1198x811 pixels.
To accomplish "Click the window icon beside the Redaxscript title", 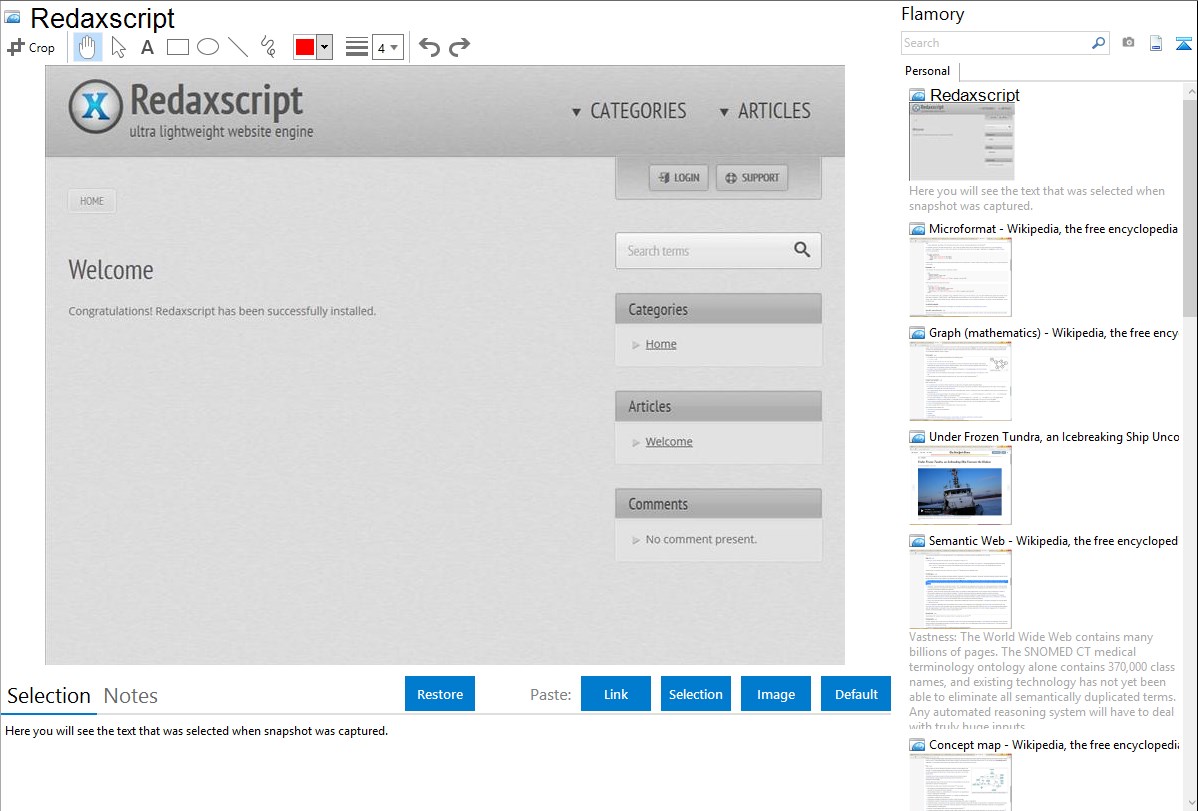I will click(12, 17).
